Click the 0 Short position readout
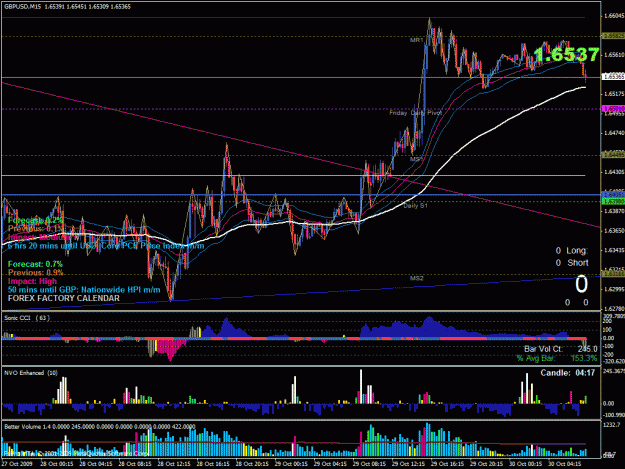The height and width of the screenshot is (469, 625). pyautogui.click(x=572, y=263)
